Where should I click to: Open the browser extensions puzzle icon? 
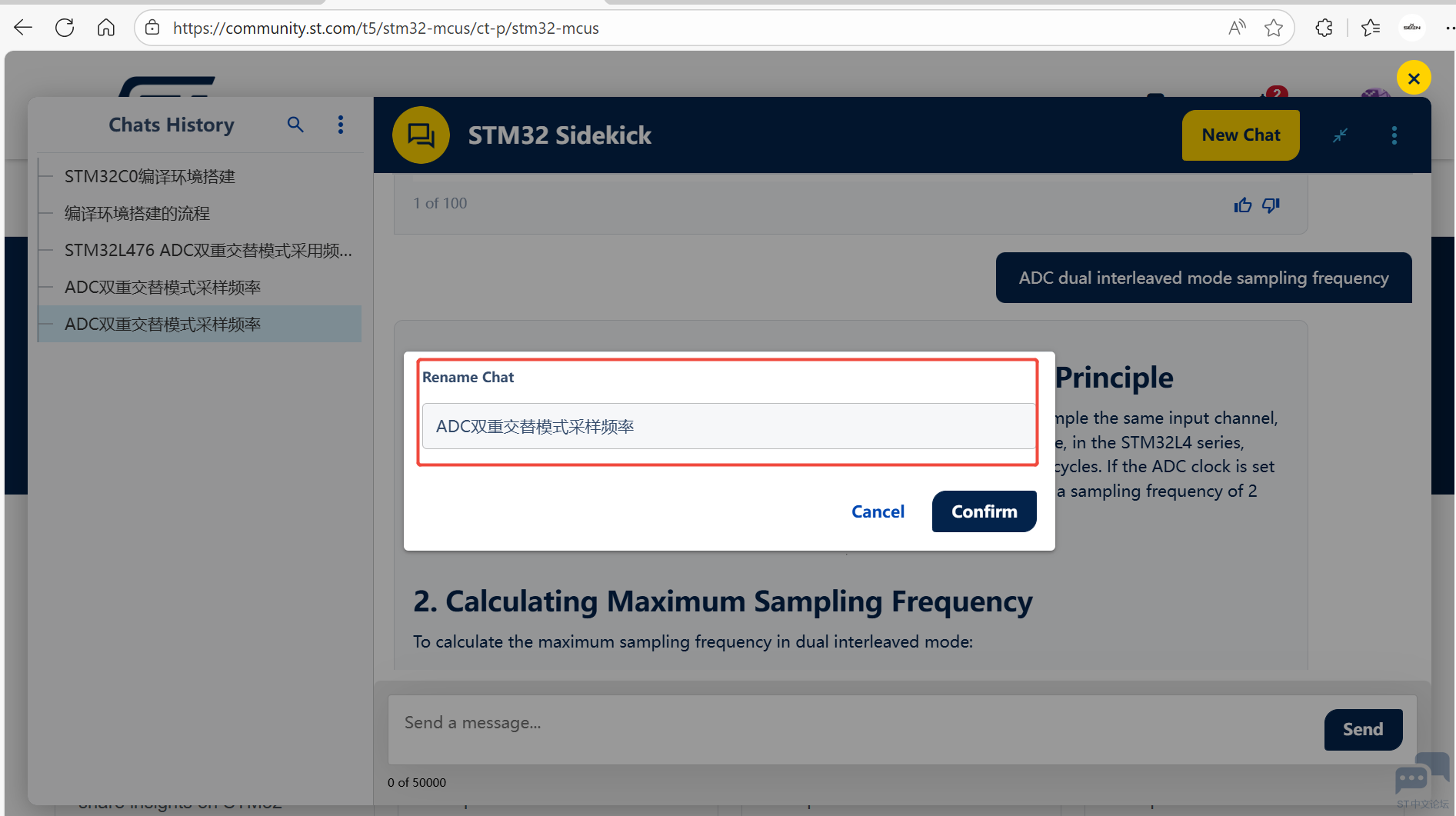coord(1324,28)
